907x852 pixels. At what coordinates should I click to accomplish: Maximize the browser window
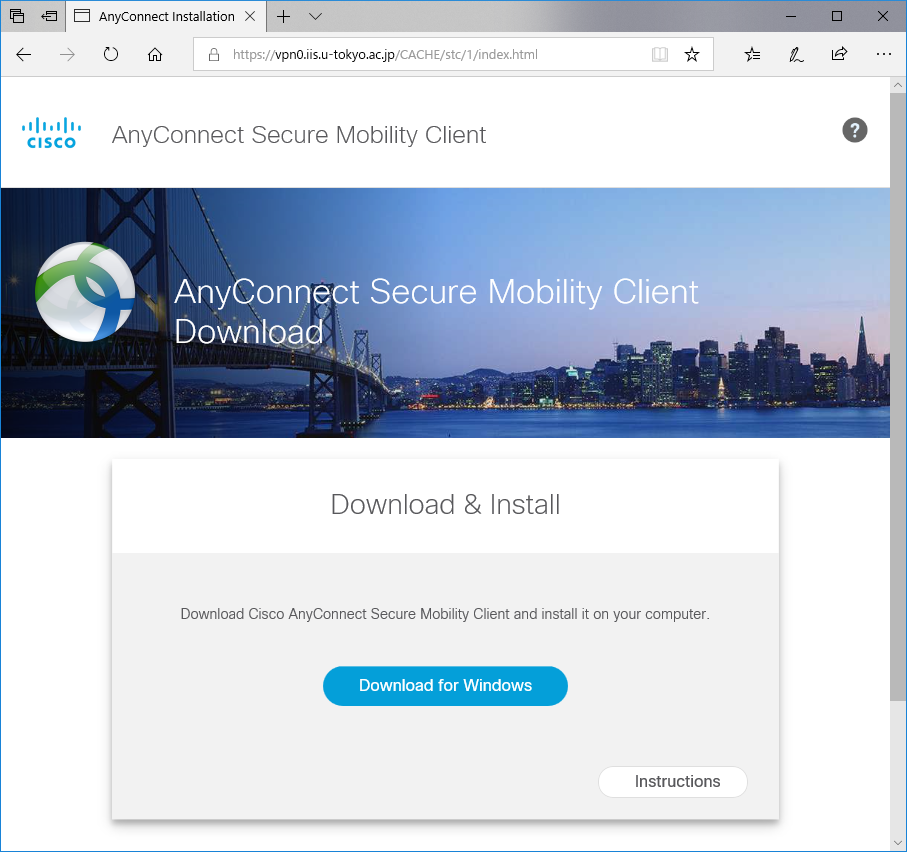point(836,16)
